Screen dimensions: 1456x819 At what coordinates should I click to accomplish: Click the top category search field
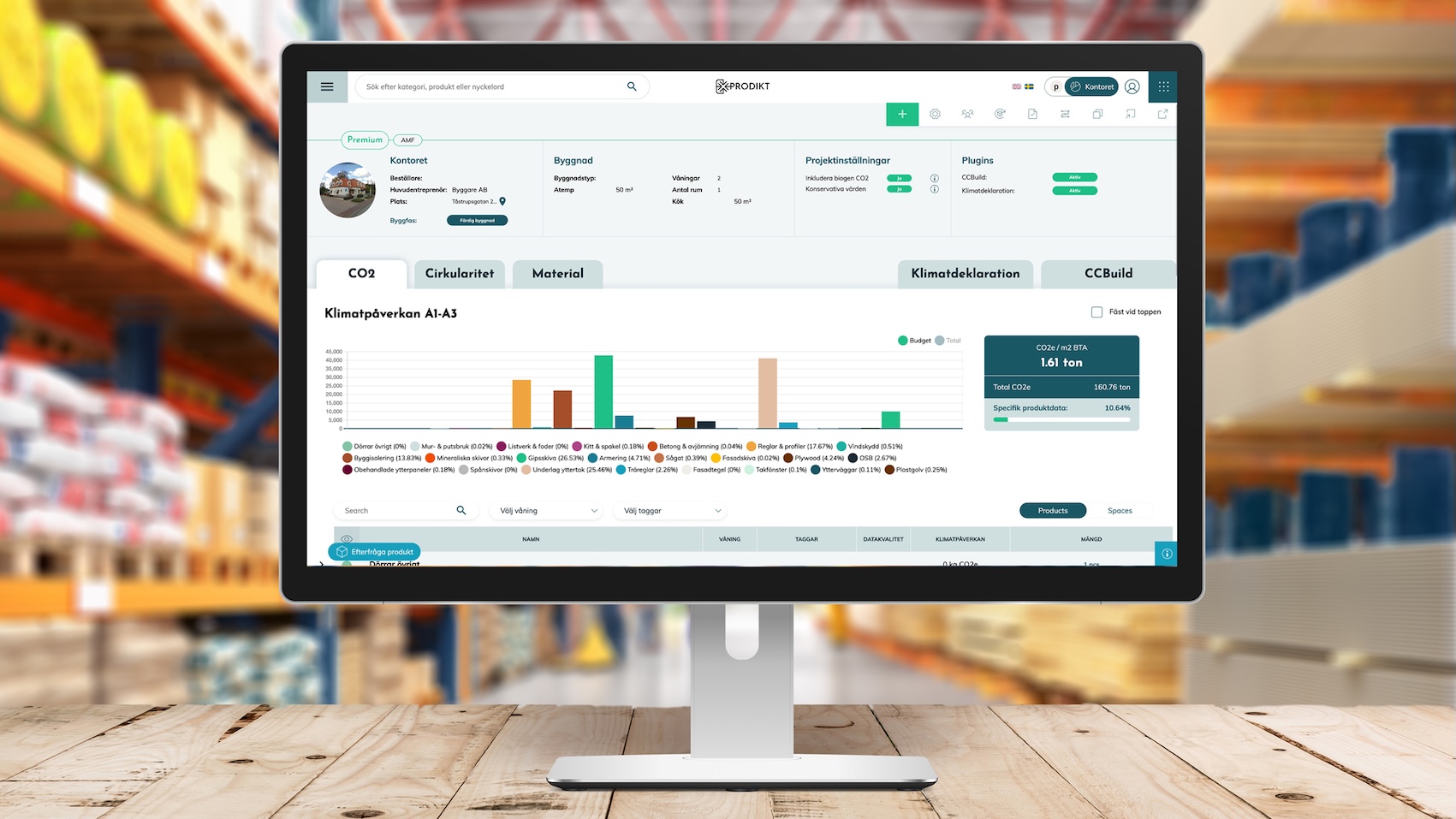click(502, 86)
